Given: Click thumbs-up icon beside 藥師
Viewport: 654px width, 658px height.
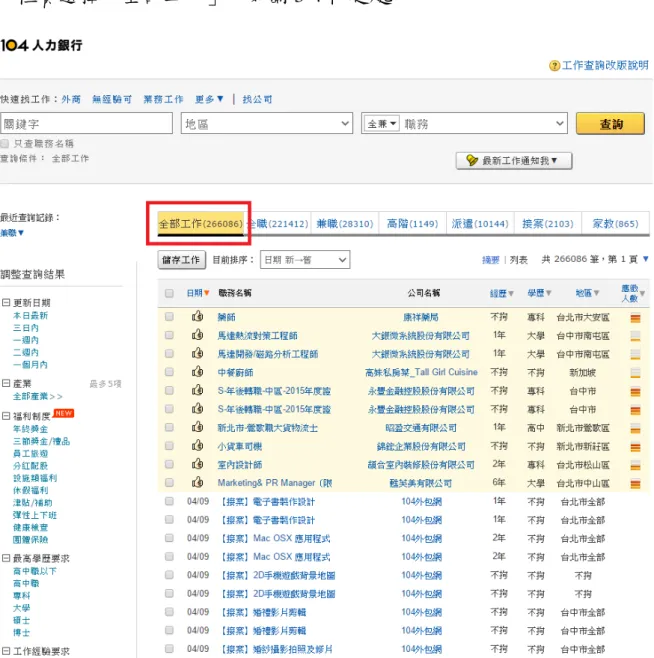Looking at the screenshot, I should coord(197,316).
